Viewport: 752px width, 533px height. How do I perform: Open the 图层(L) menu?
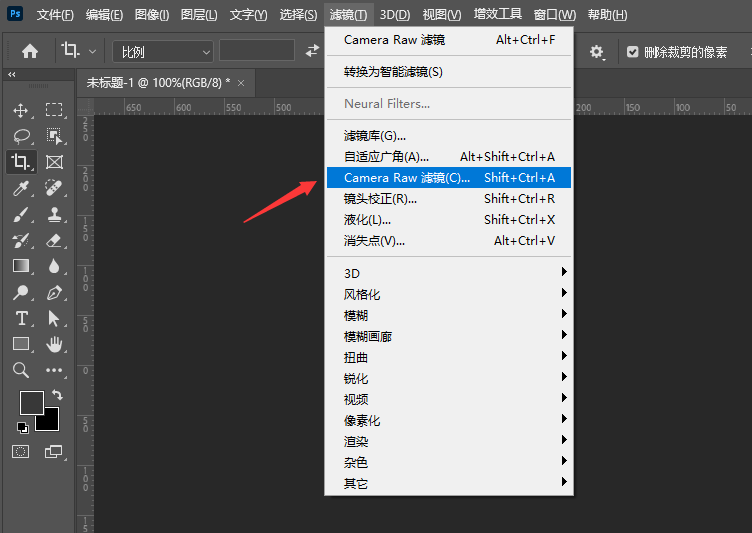click(199, 14)
